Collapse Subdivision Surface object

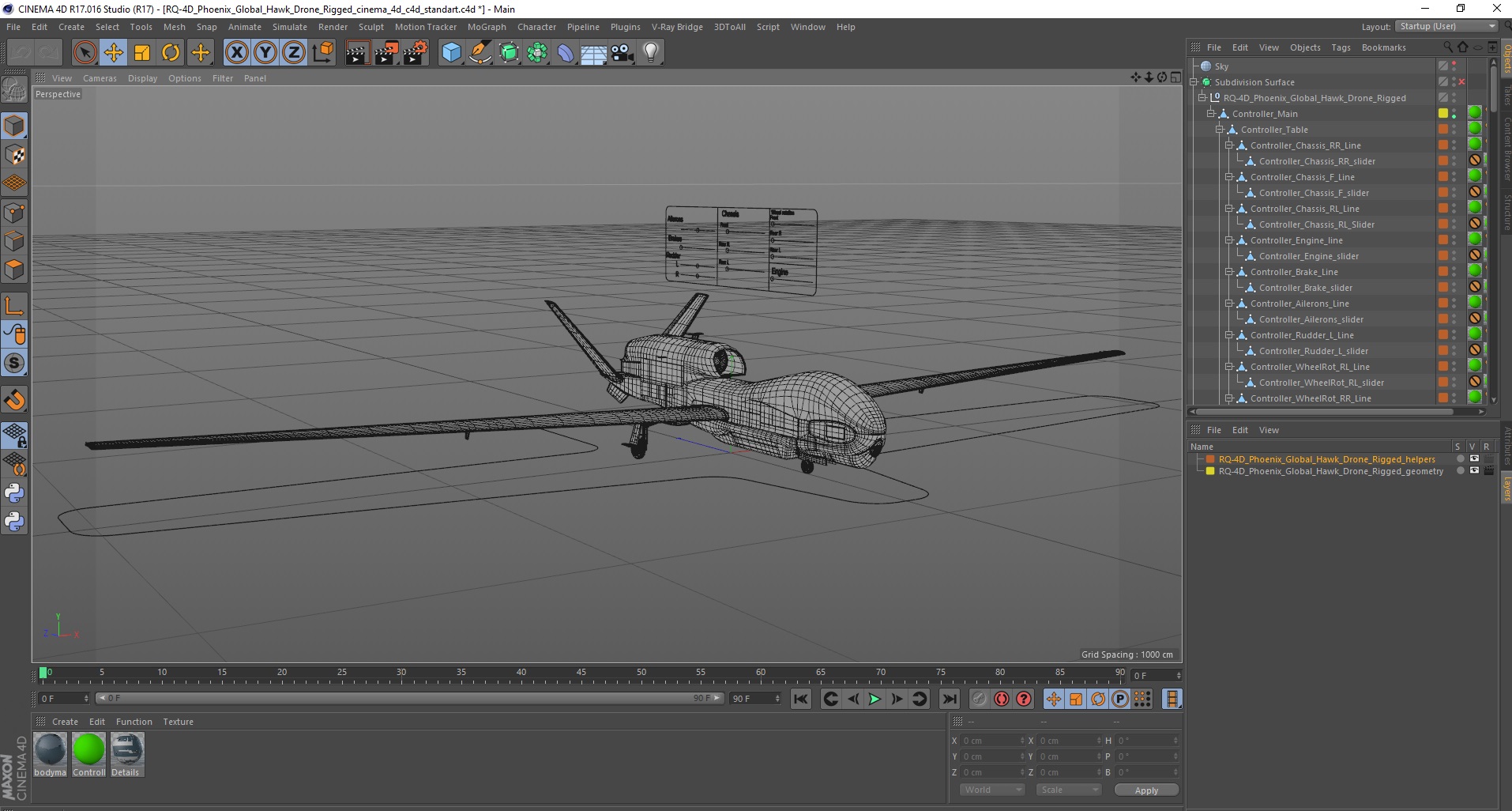pyautogui.click(x=1194, y=82)
